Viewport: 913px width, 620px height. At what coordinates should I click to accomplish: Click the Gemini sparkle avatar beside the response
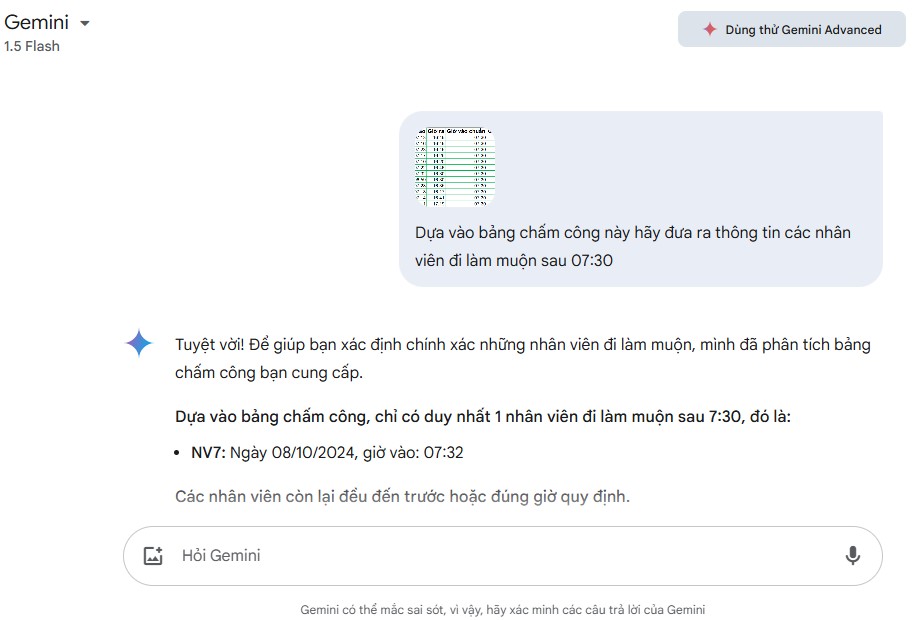[x=140, y=345]
